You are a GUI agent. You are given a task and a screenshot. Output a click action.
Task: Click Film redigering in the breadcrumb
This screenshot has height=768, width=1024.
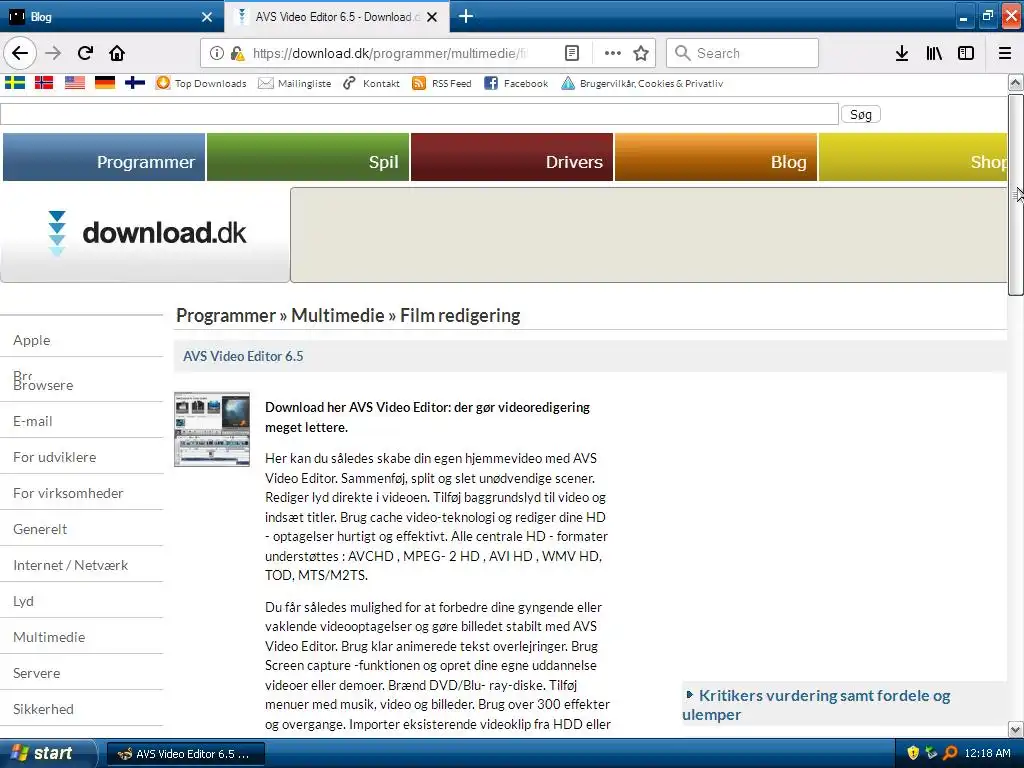pos(460,315)
